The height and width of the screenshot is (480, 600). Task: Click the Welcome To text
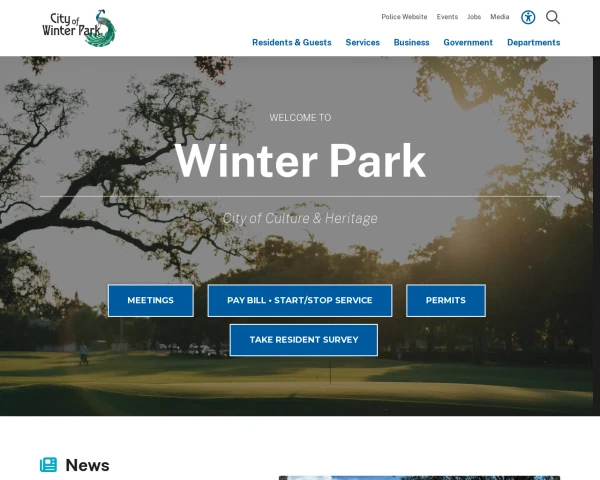[x=300, y=118]
